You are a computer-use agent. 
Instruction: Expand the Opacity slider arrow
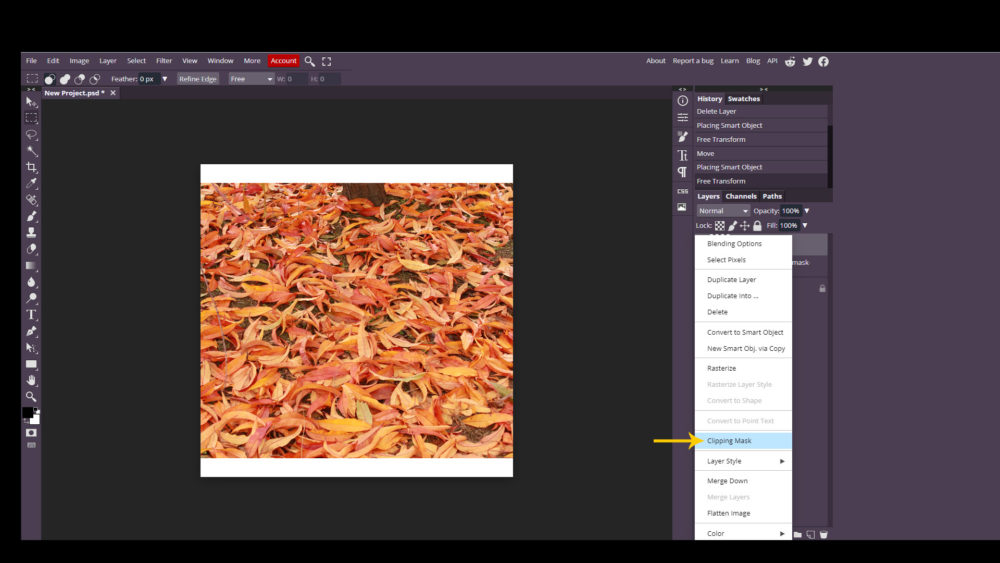tap(806, 211)
